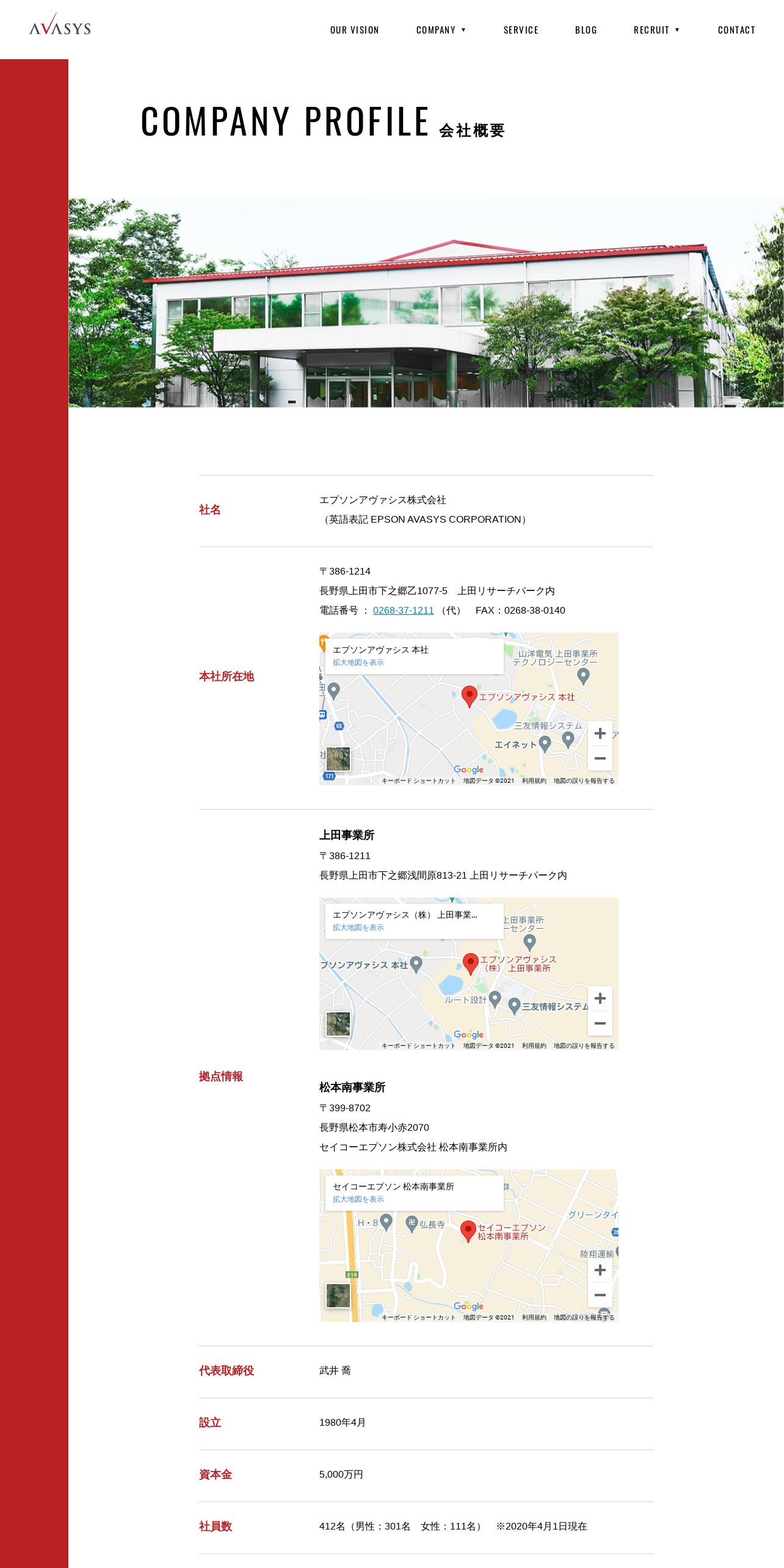Image resolution: width=784 pixels, height=1568 pixels.
Task: Open the BLOG page
Action: (586, 30)
